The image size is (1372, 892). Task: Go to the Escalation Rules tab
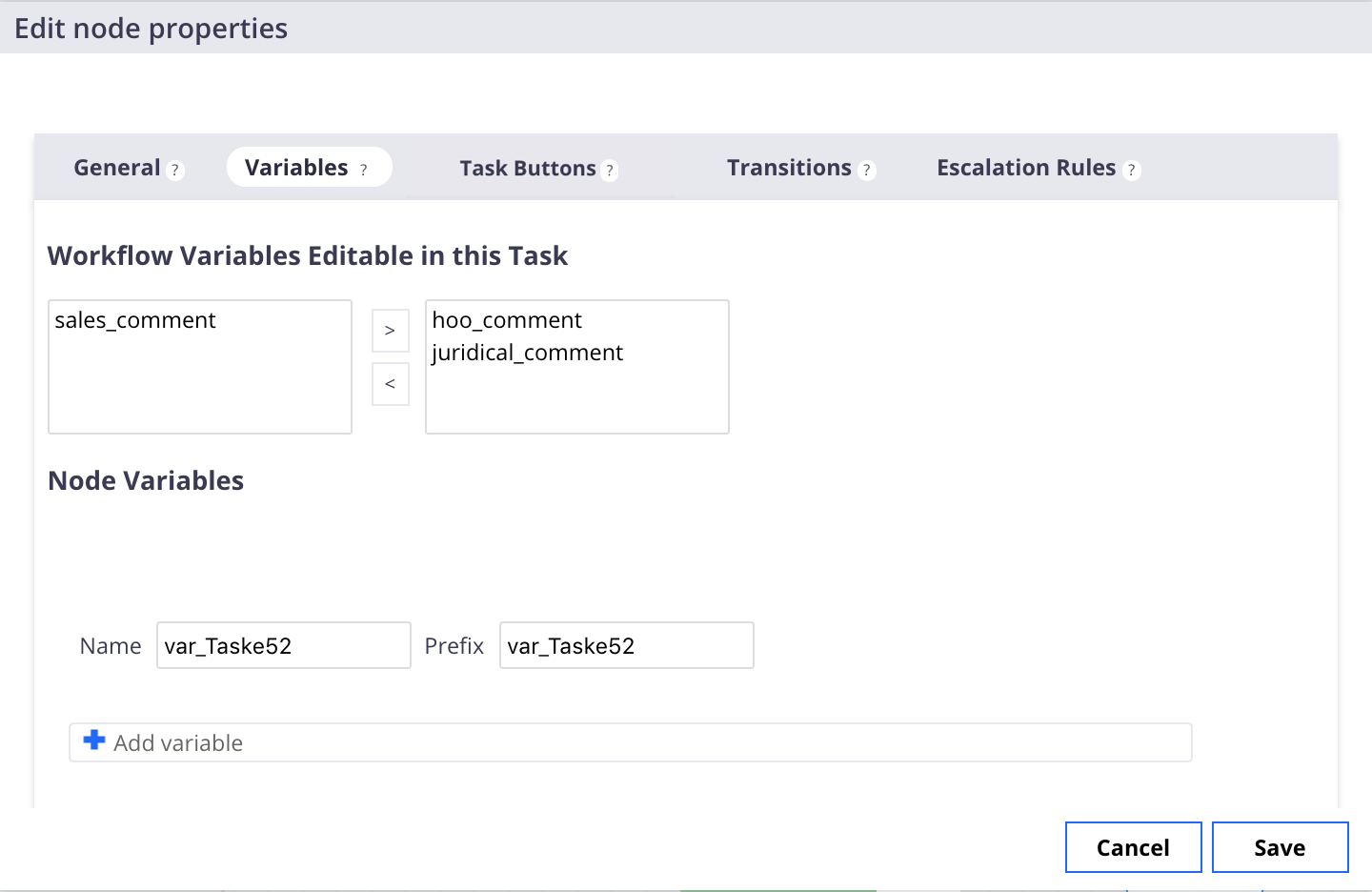[1026, 168]
